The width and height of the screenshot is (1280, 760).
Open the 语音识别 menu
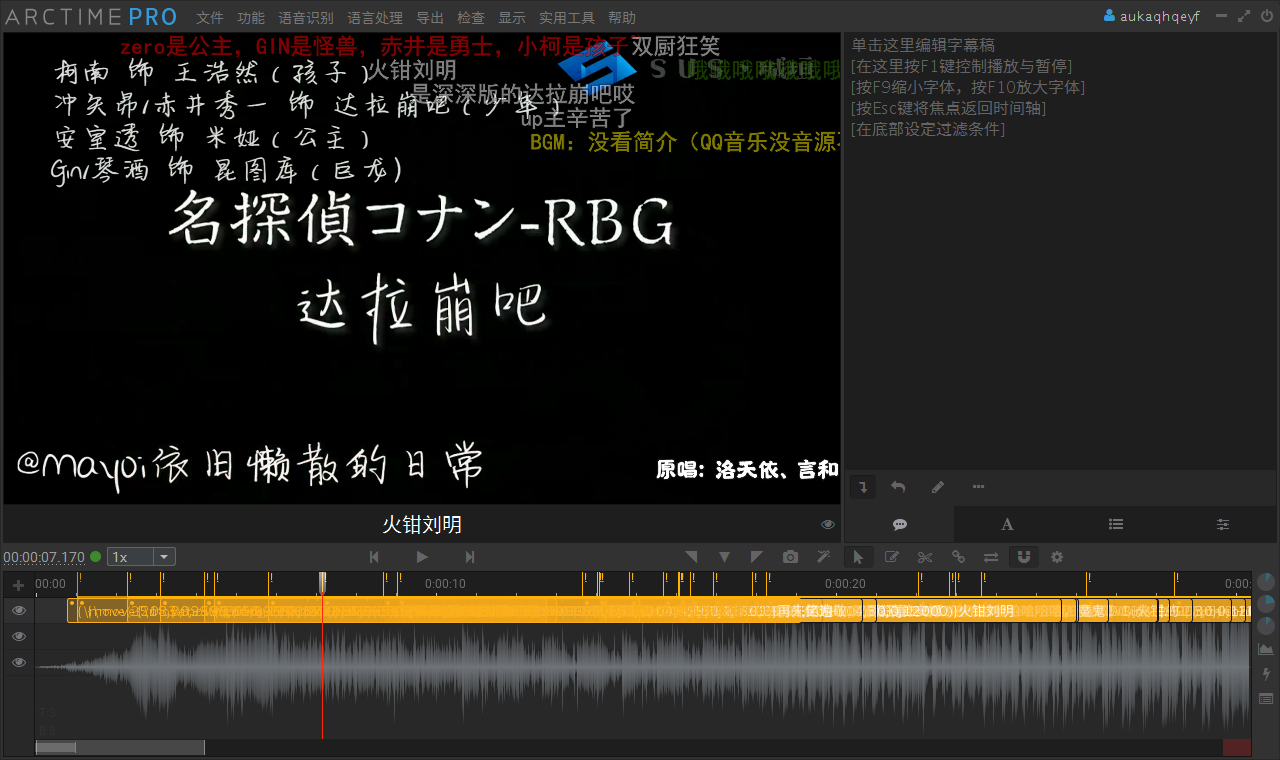[x=306, y=18]
